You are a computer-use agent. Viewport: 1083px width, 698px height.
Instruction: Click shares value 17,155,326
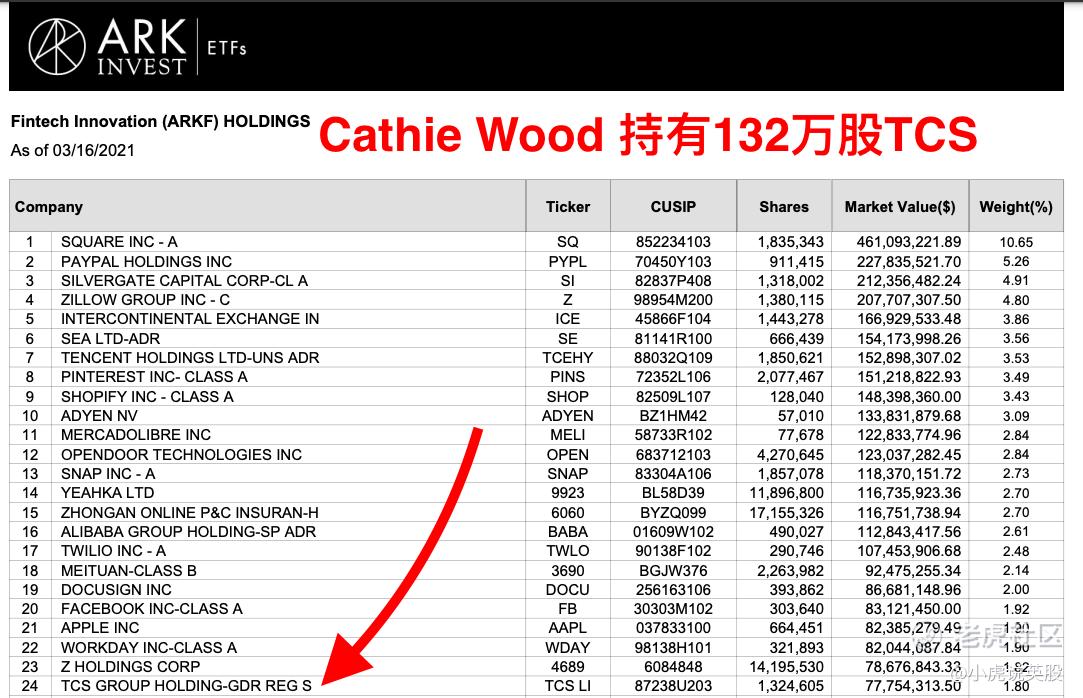click(787, 512)
